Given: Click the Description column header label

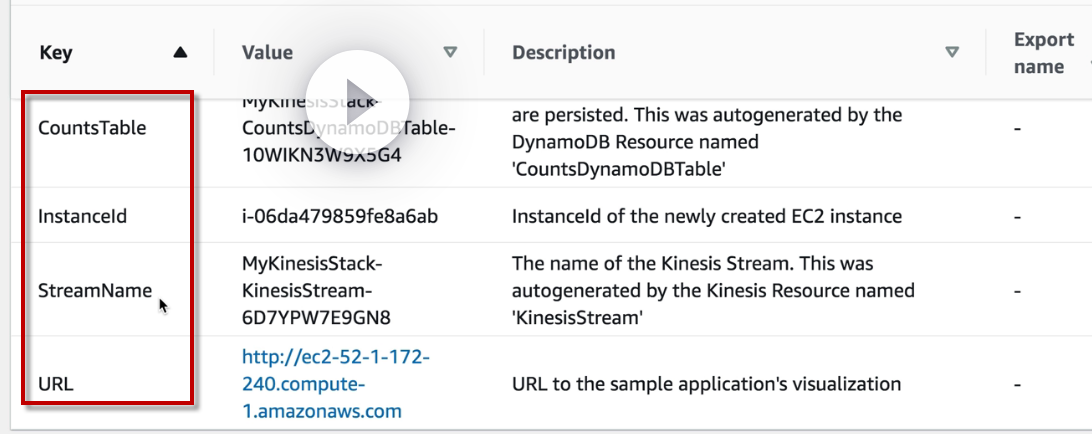Looking at the screenshot, I should pos(563,52).
